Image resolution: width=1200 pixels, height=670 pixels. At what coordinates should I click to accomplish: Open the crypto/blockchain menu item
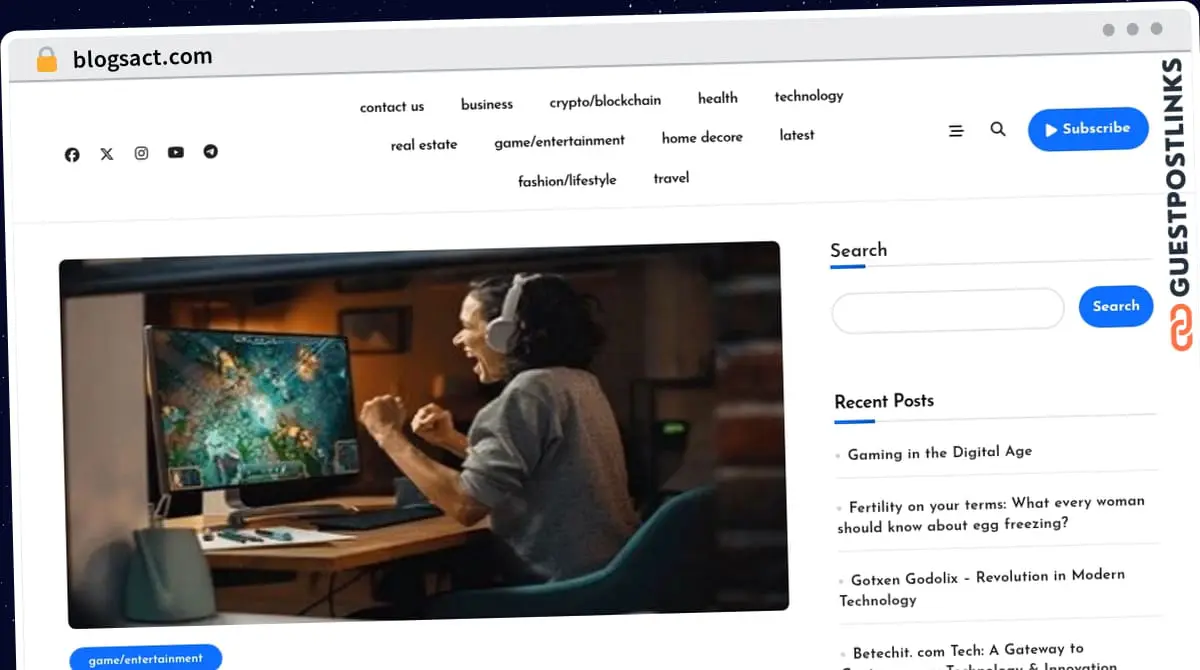click(605, 101)
